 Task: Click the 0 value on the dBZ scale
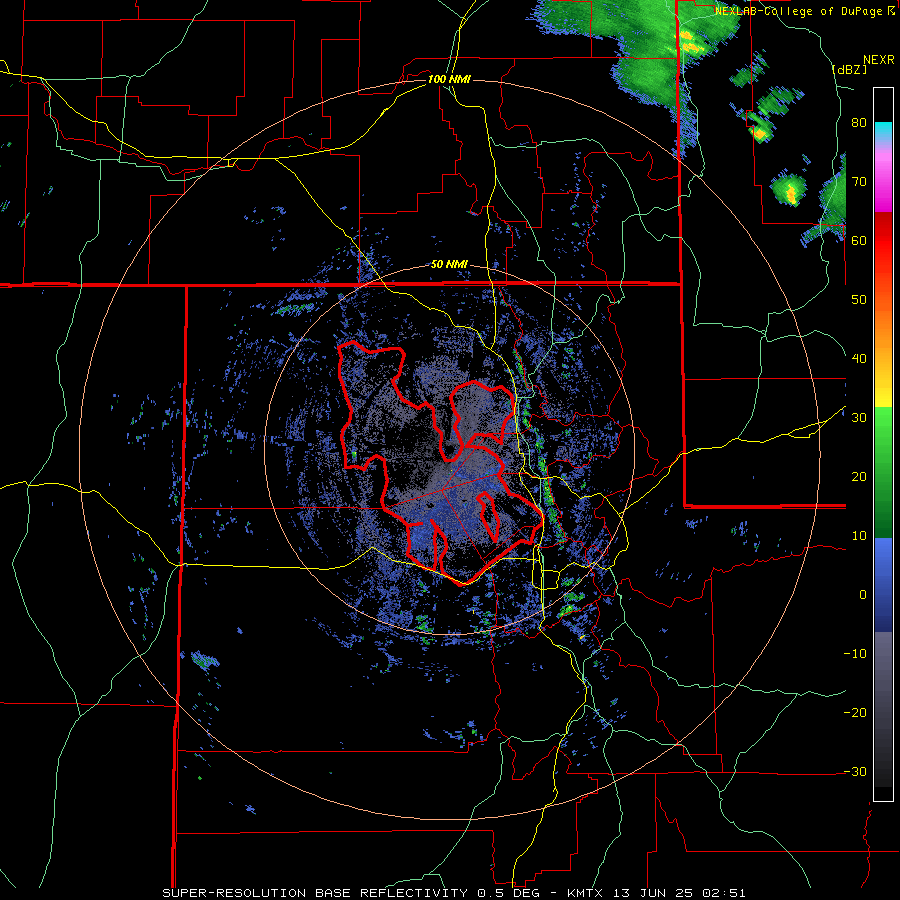click(x=863, y=595)
